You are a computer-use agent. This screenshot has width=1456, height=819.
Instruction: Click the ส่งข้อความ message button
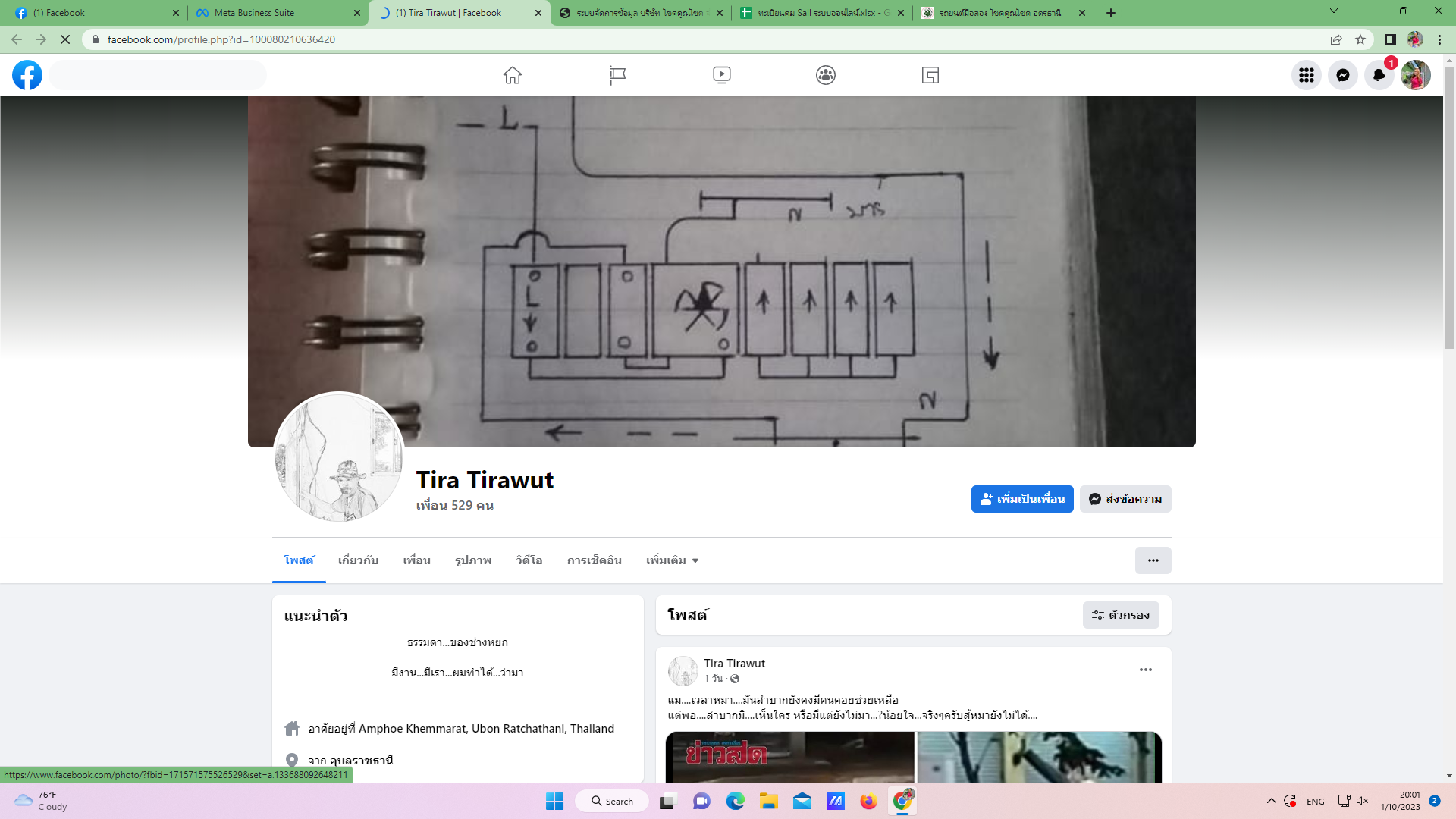click(x=1125, y=499)
